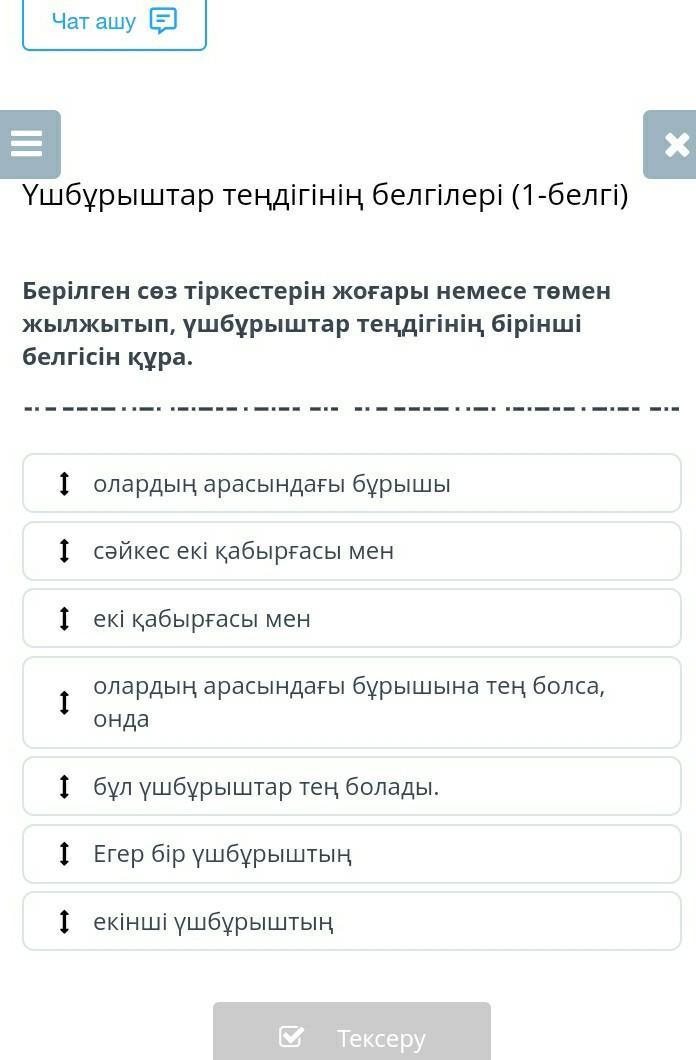This screenshot has height=1060, width=696.
Task: Select phrase item екі қабырғасы мен
Action: (x=352, y=618)
